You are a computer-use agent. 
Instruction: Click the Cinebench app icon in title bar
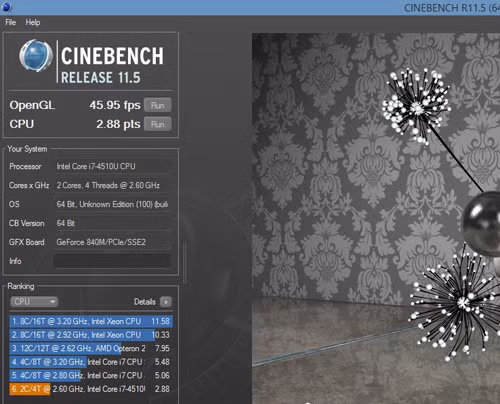click(x=7, y=7)
